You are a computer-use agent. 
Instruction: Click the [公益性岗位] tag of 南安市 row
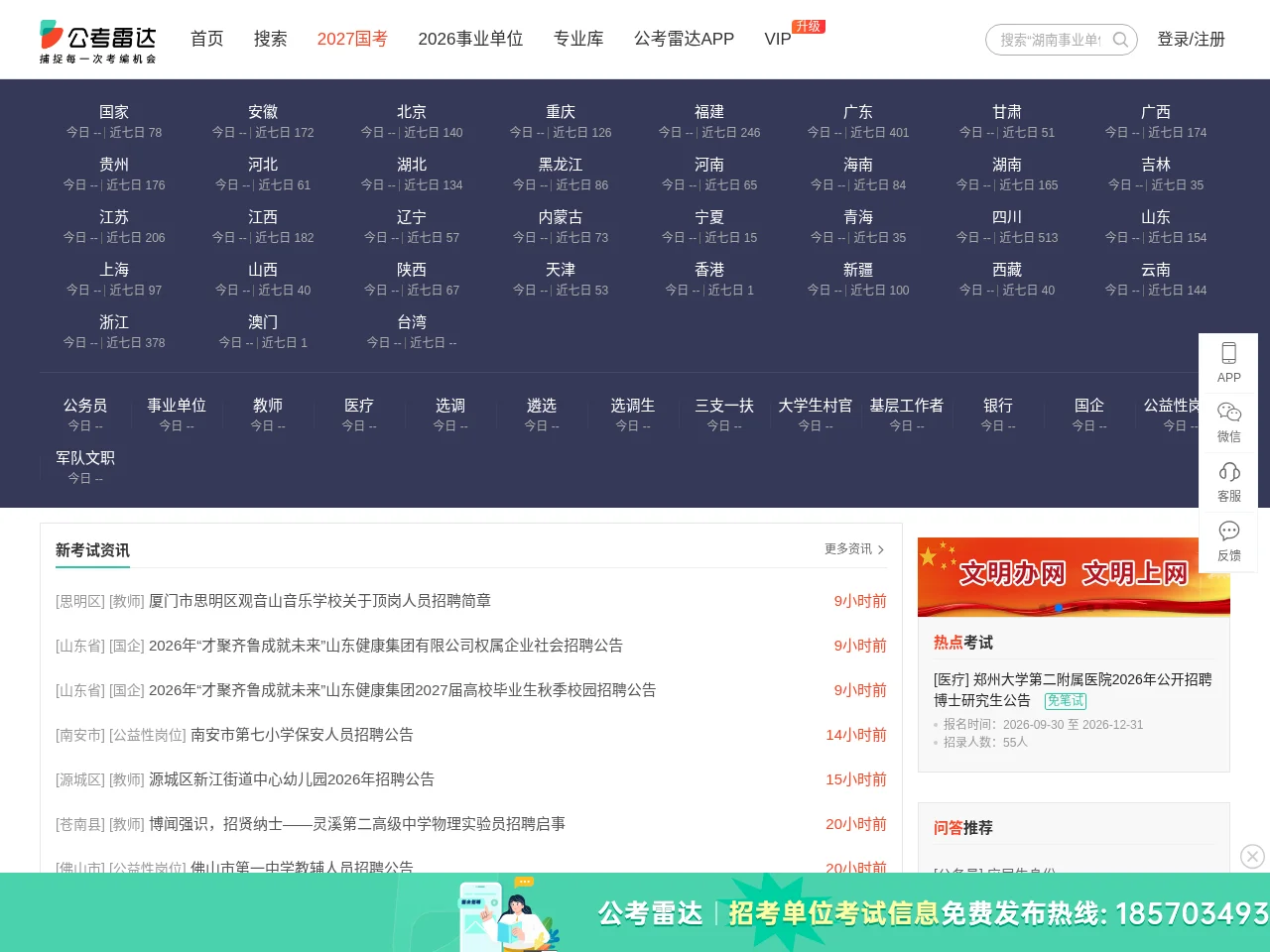(147, 735)
